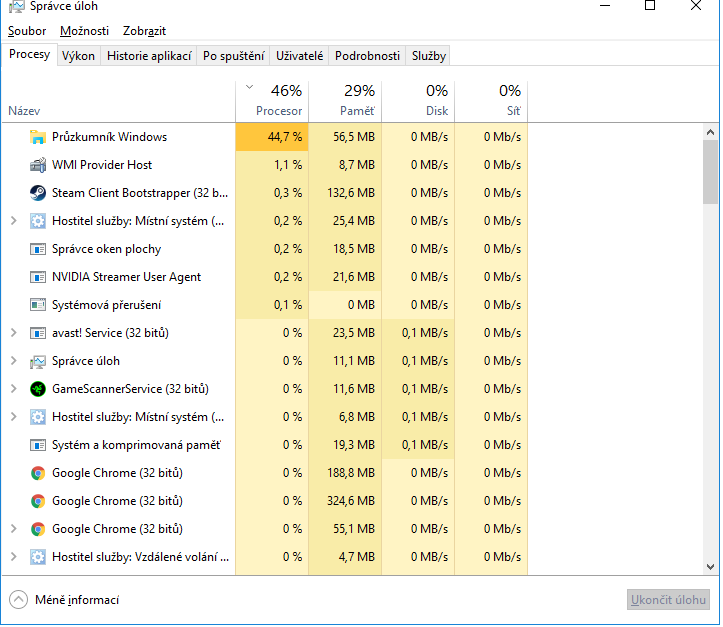This screenshot has height=627, width=723.
Task: Click the NVIDIA Streamer User Agent icon
Action: [38, 277]
